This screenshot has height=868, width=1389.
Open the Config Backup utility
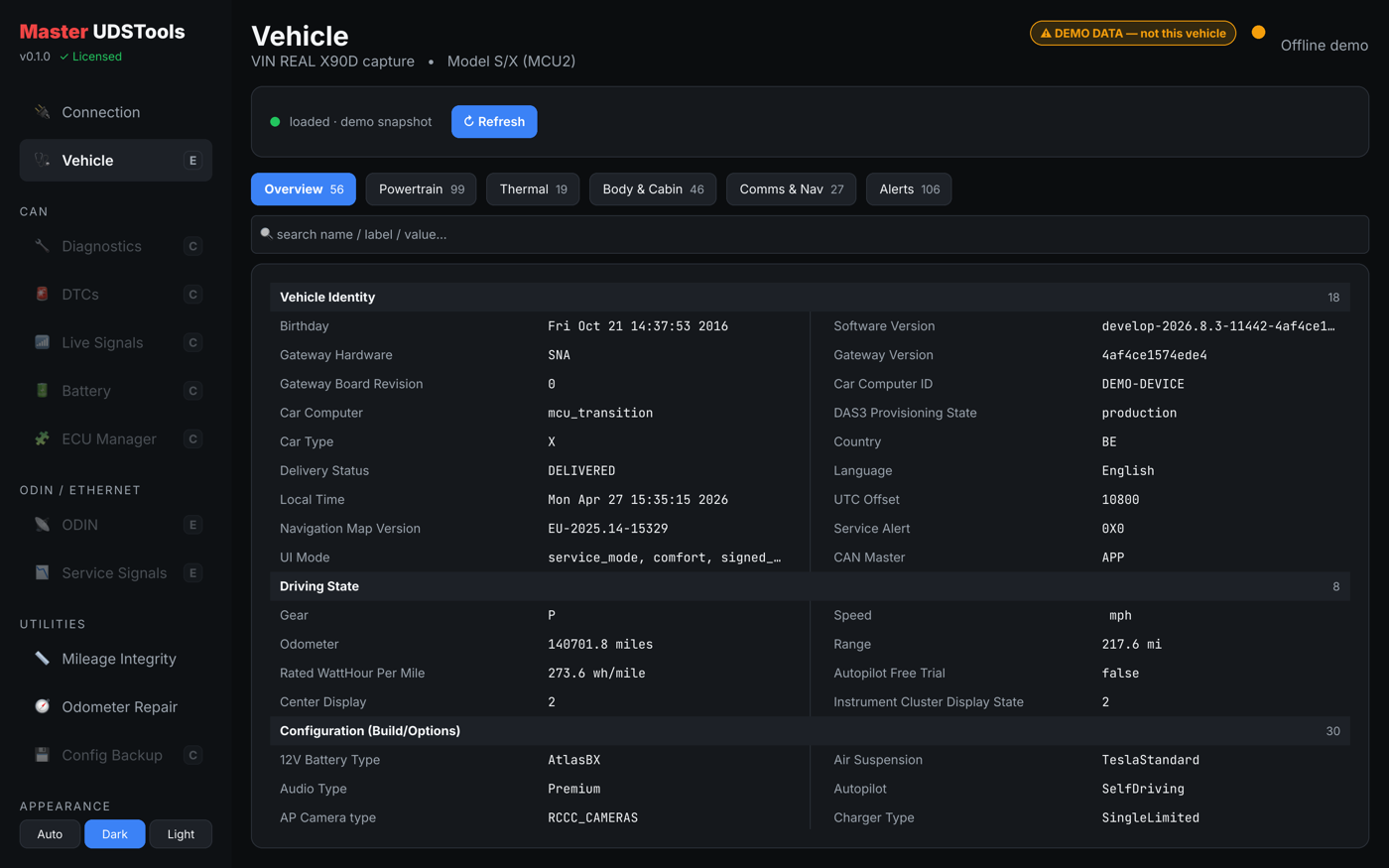pyautogui.click(x=115, y=755)
